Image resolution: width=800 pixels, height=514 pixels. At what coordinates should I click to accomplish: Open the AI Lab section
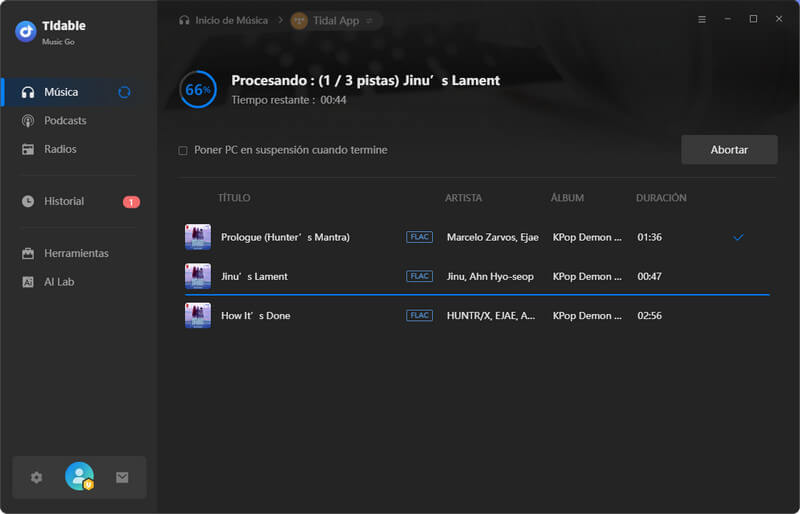coord(78,282)
